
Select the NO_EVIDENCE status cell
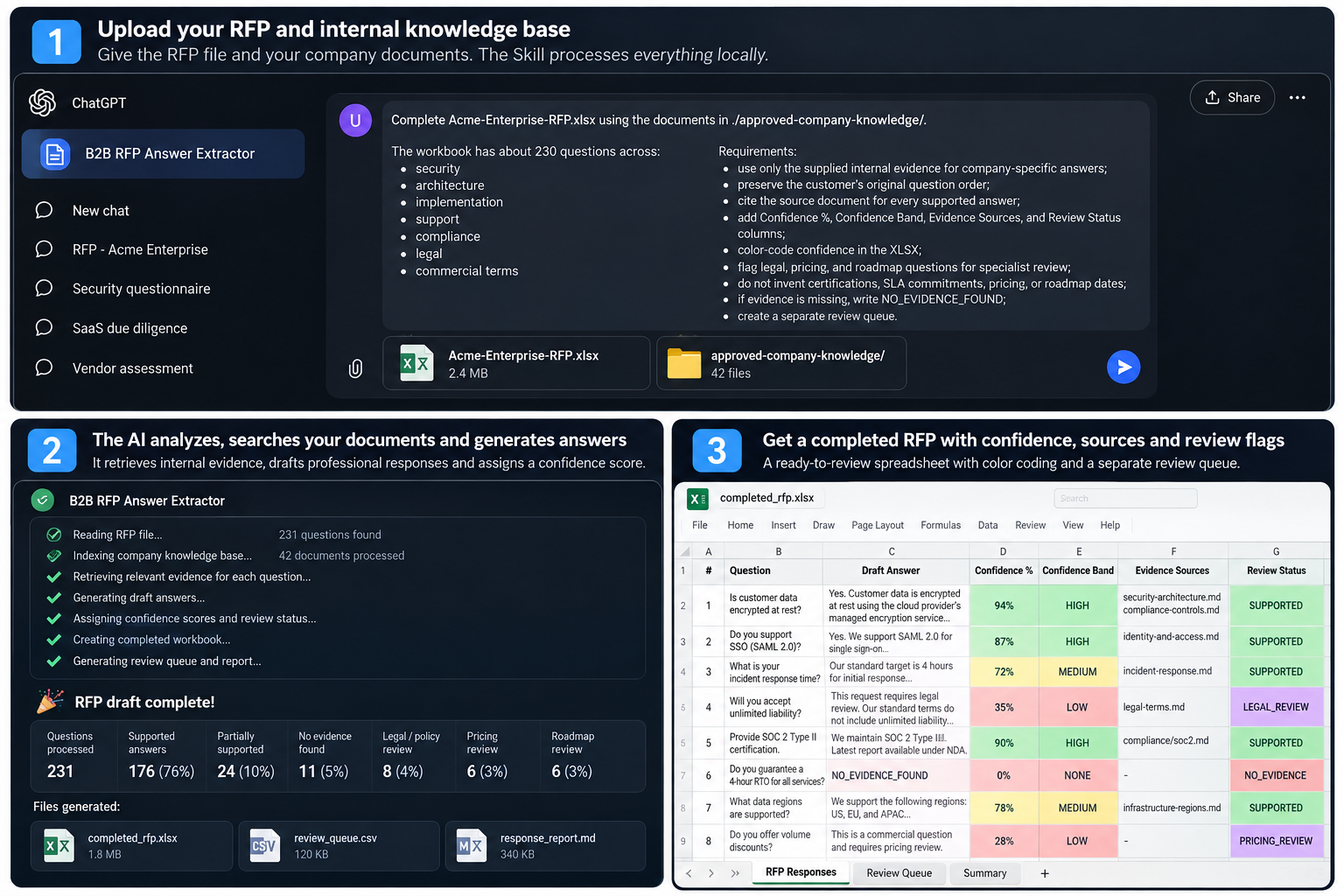coord(1276,775)
